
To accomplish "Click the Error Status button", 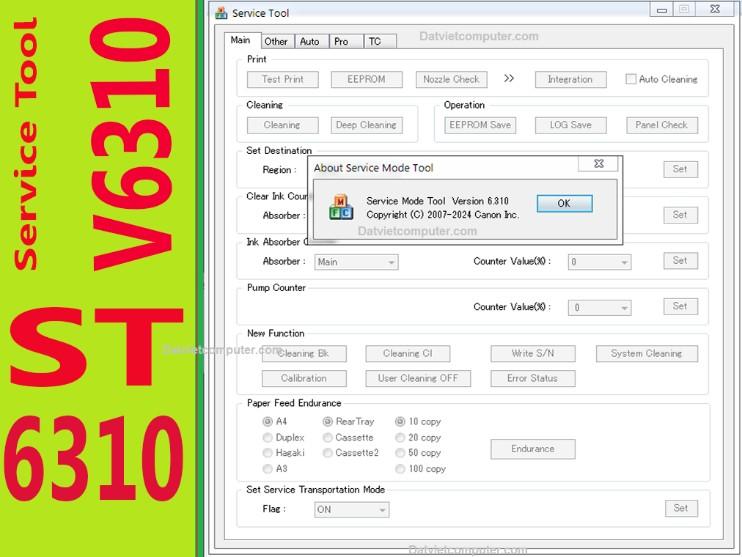I will click(x=533, y=379).
